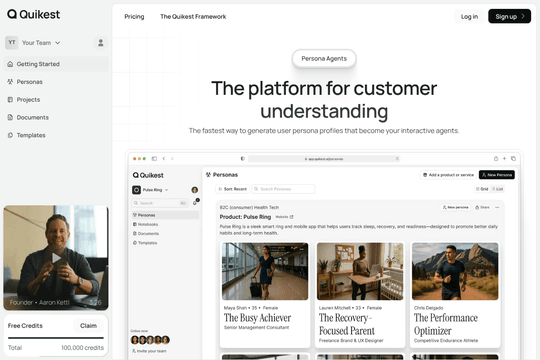Click the Getting Started home icon

10,64
